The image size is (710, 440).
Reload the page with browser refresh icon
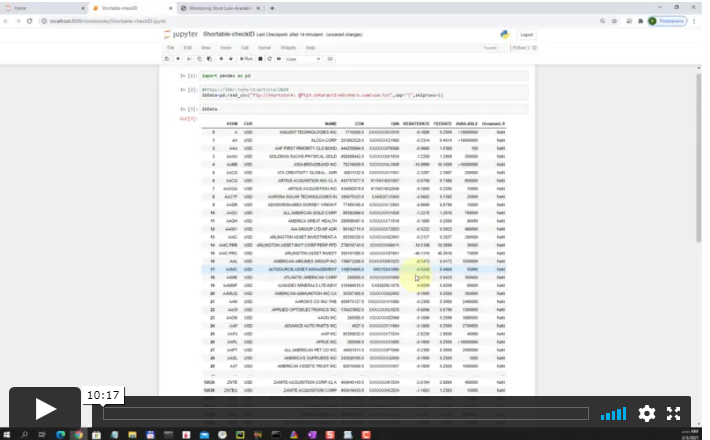pyautogui.click(x=29, y=21)
